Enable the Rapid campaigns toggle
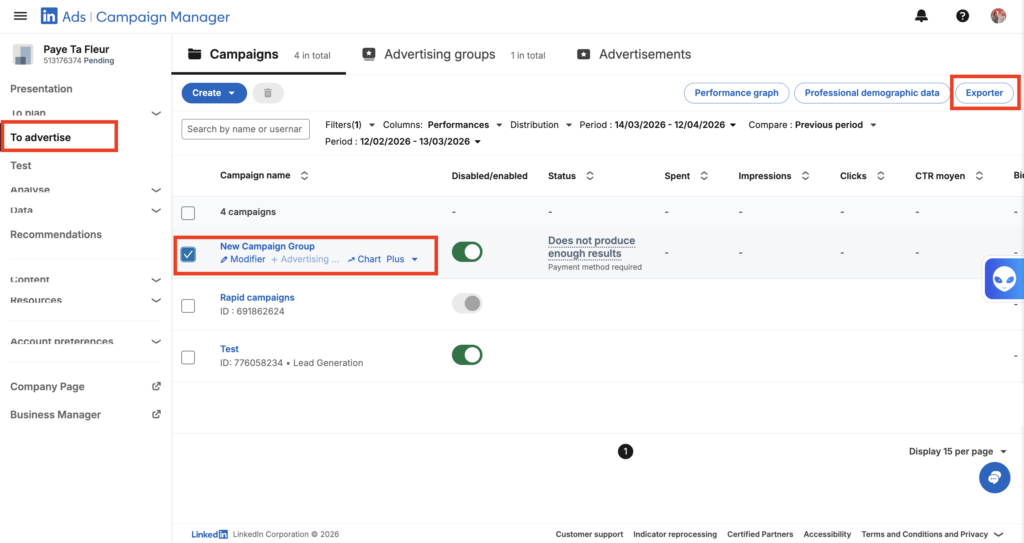The image size is (1024, 543). click(x=467, y=303)
